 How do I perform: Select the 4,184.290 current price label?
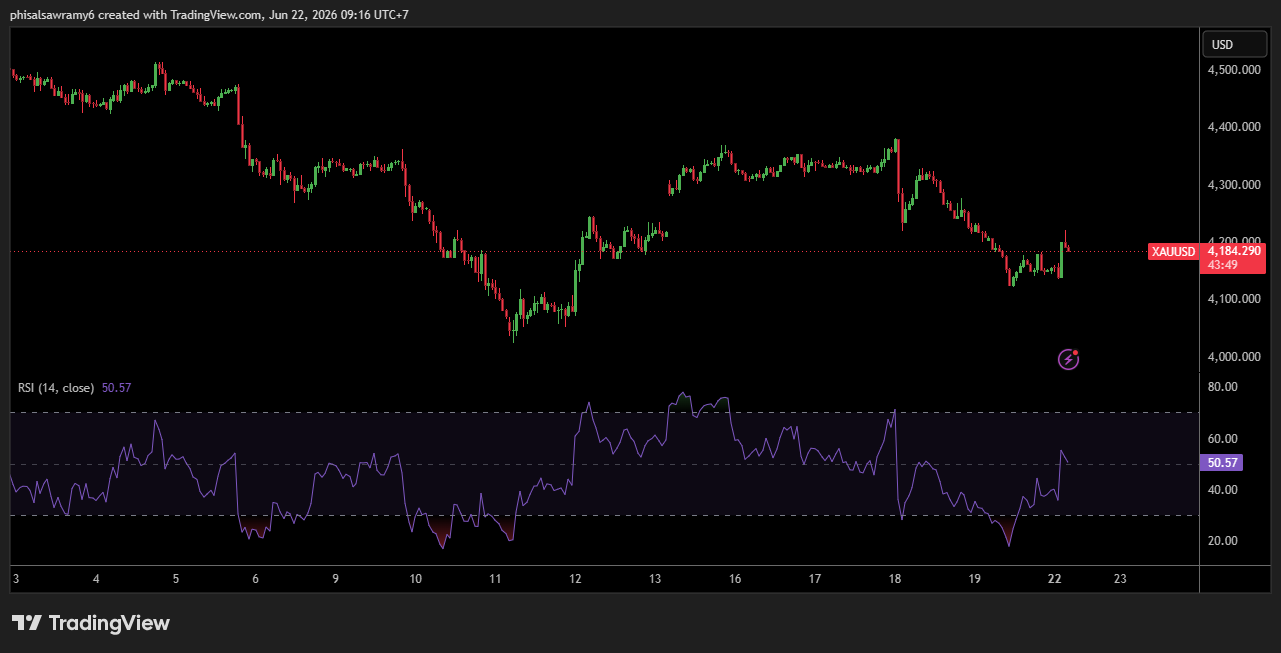(1235, 250)
